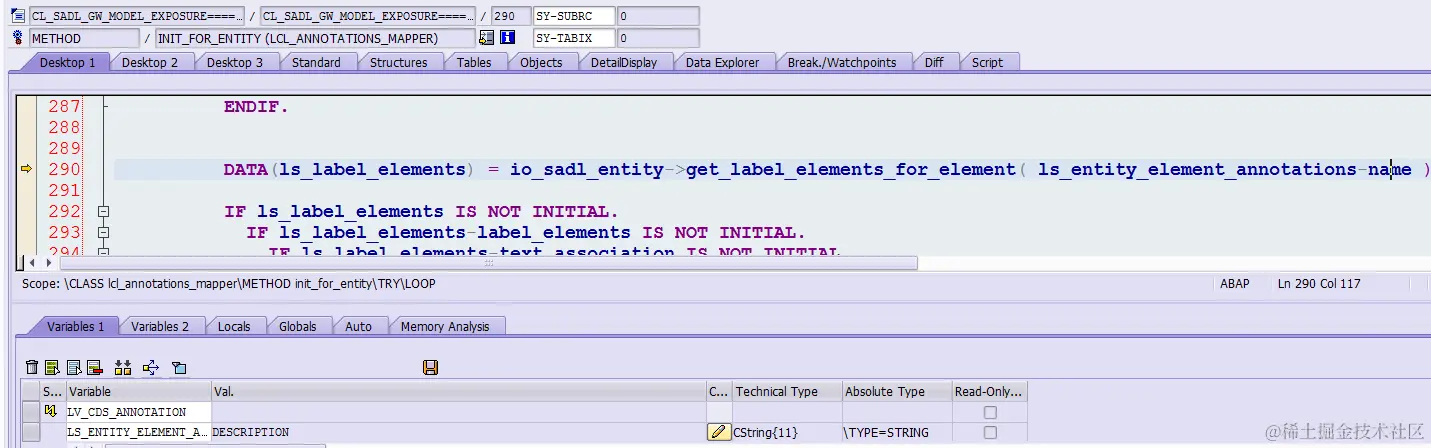Image resolution: width=1431 pixels, height=448 pixels.
Task: Click the navigate-to-source icon after INIT_FOR_ENTITY
Action: point(487,38)
